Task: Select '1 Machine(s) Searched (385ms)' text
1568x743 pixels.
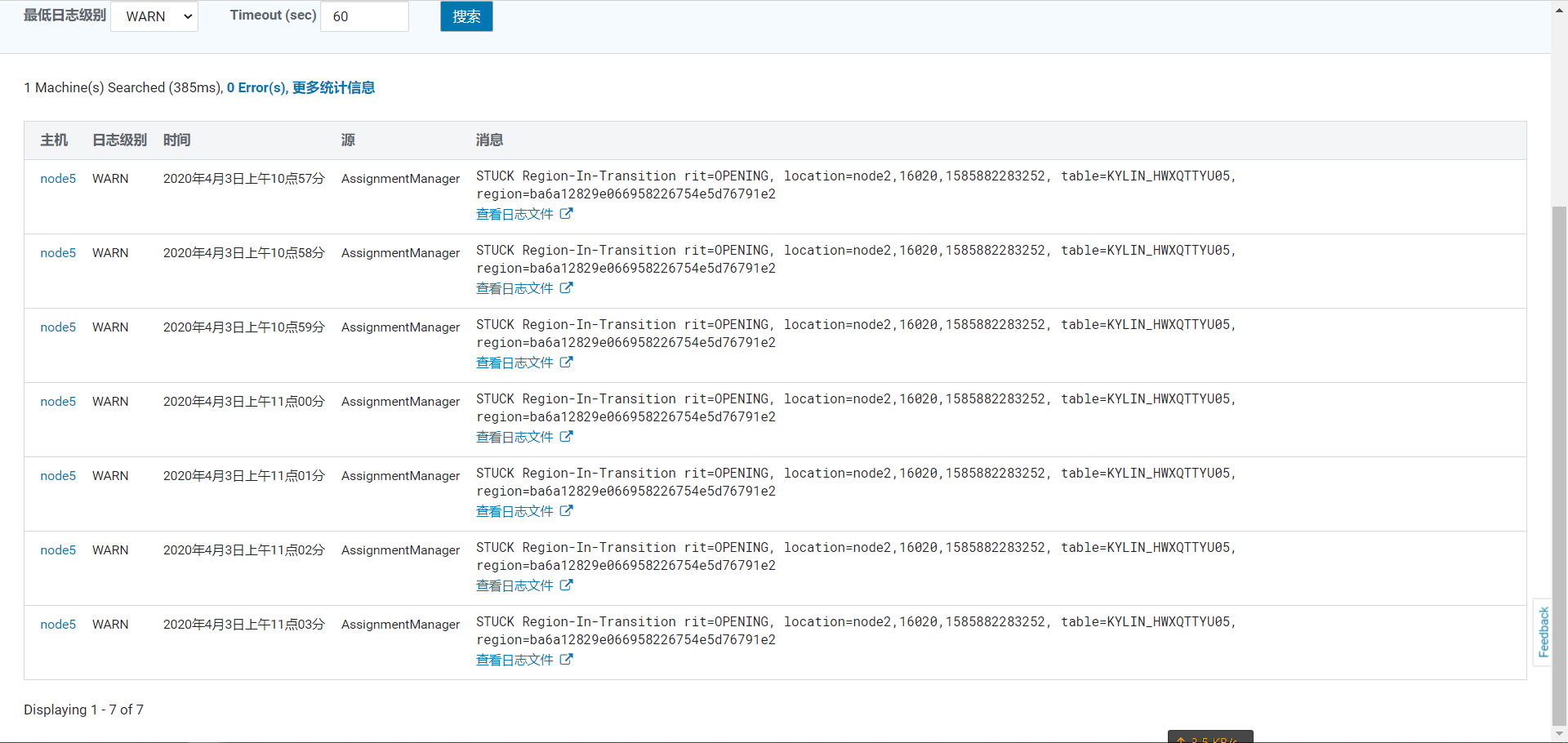Action: [122, 87]
